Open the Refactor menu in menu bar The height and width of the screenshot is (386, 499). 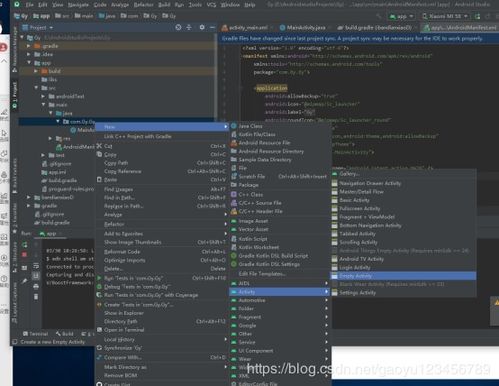[x=144, y=5]
